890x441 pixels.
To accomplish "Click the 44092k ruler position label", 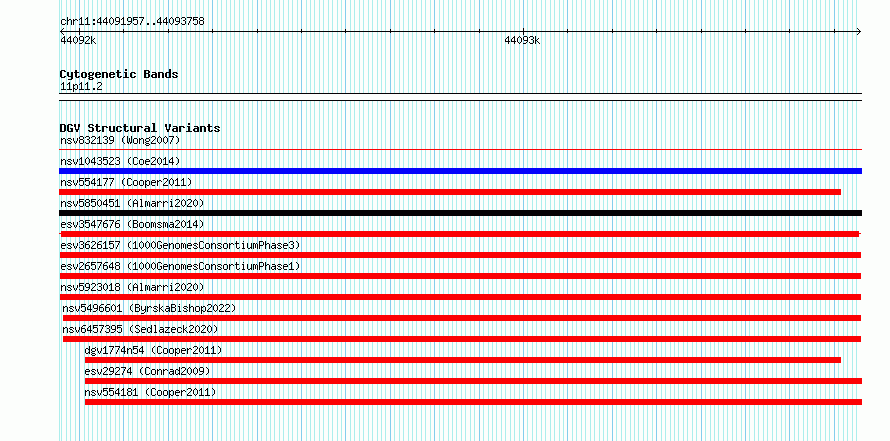I will pos(78,40).
